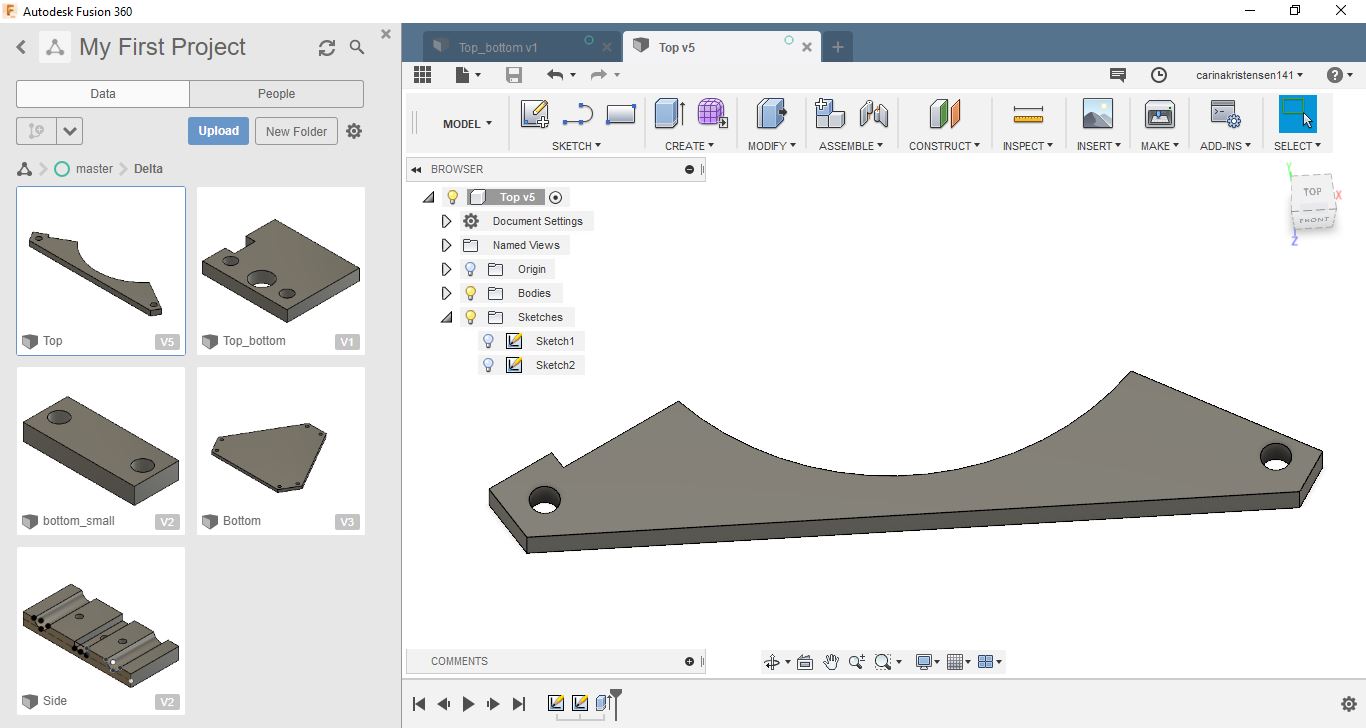Hide the Bodies folder with lightbulb

pos(471,293)
